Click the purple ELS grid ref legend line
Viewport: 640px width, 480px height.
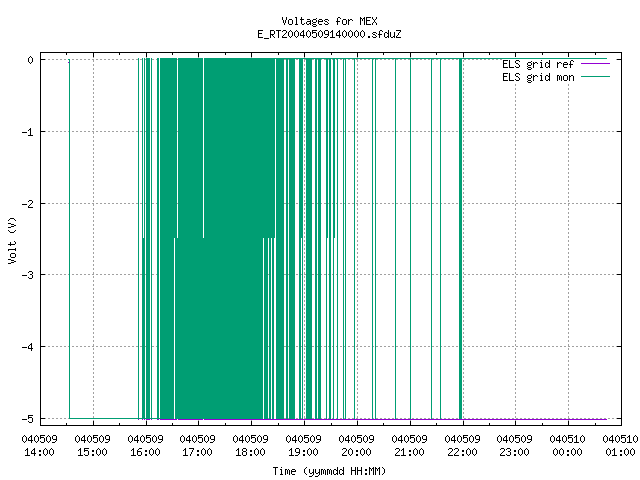point(595,64)
